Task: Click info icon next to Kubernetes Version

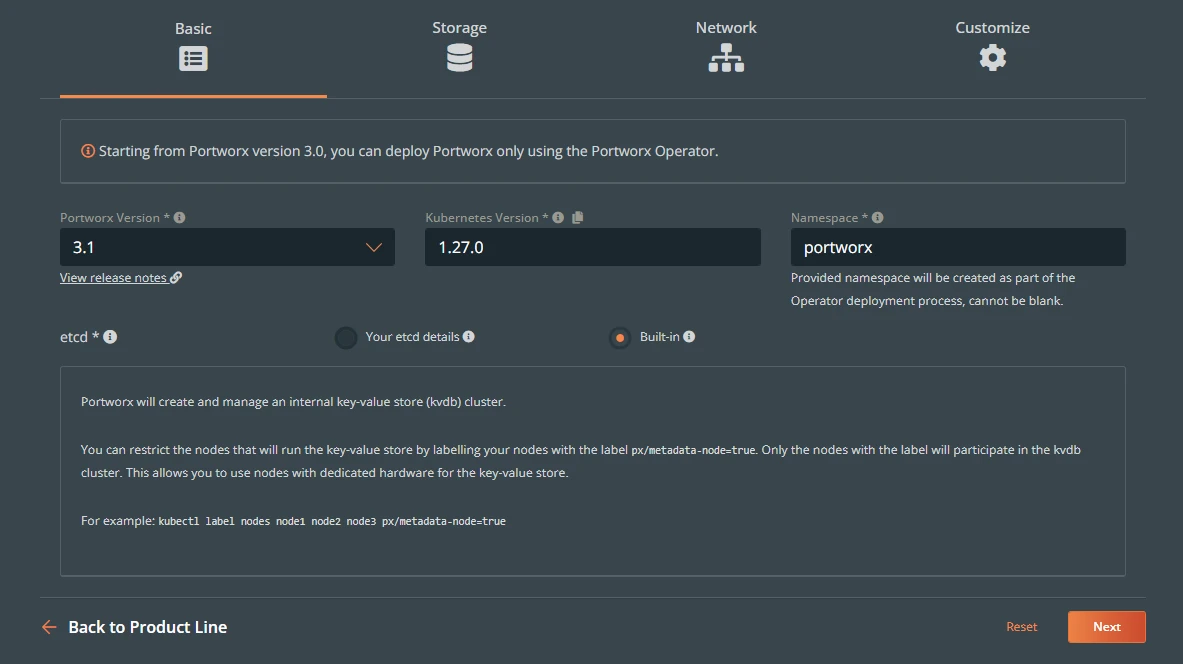Action: (x=558, y=217)
